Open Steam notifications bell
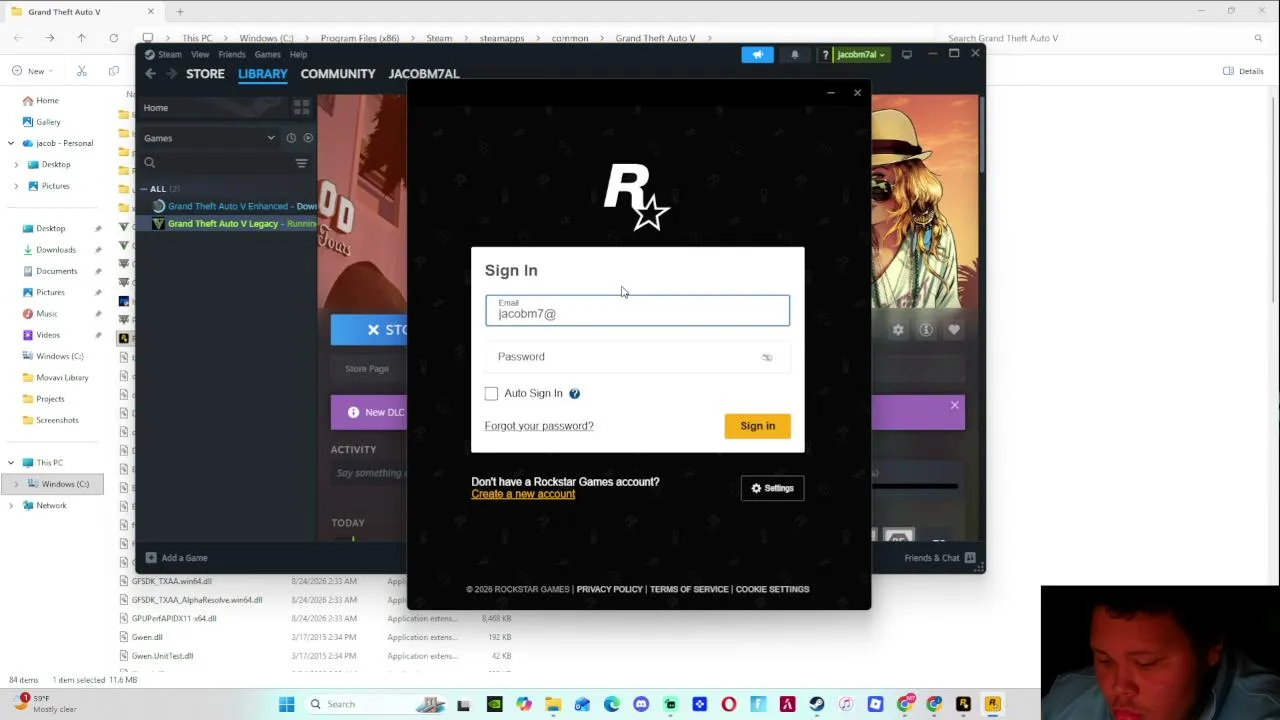The width and height of the screenshot is (1280, 720). click(x=795, y=55)
